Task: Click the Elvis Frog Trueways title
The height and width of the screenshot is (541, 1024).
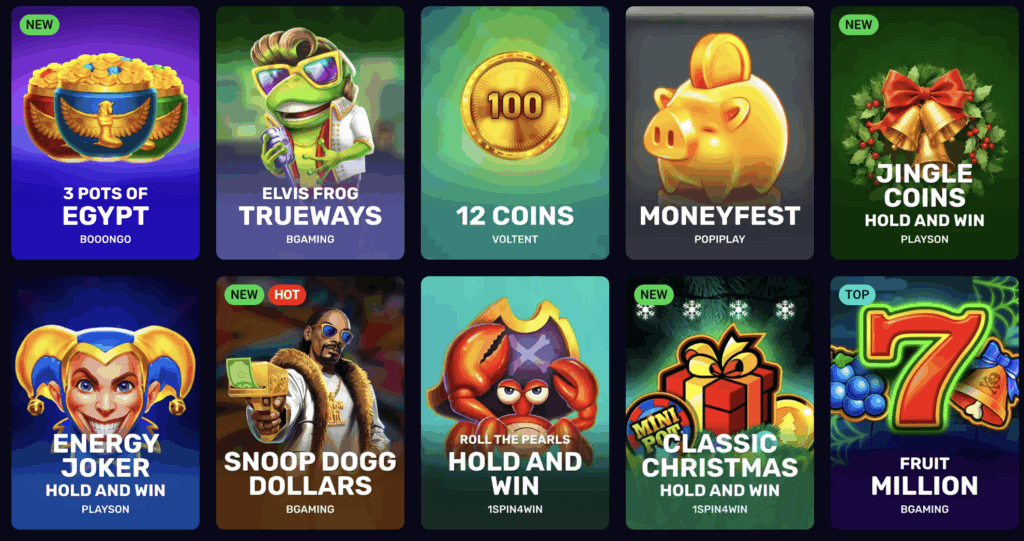Action: coord(310,208)
